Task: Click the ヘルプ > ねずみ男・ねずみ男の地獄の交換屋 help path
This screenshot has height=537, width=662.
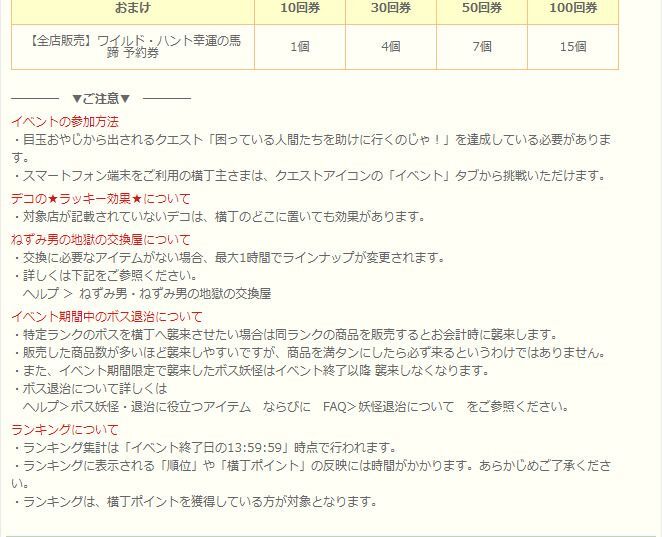Action: point(146,294)
